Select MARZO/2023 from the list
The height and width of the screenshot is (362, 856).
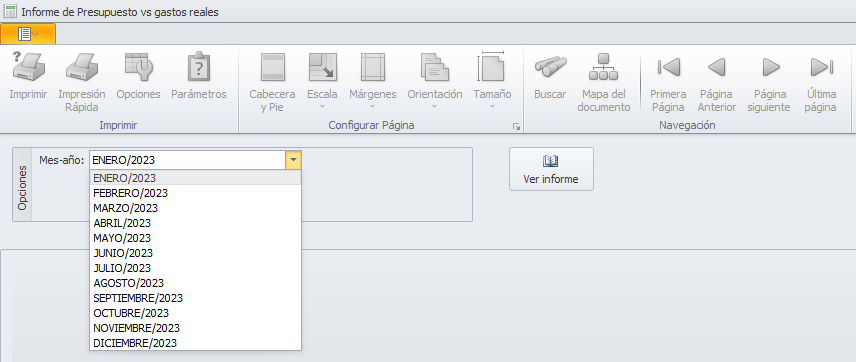pyautogui.click(x=195, y=208)
